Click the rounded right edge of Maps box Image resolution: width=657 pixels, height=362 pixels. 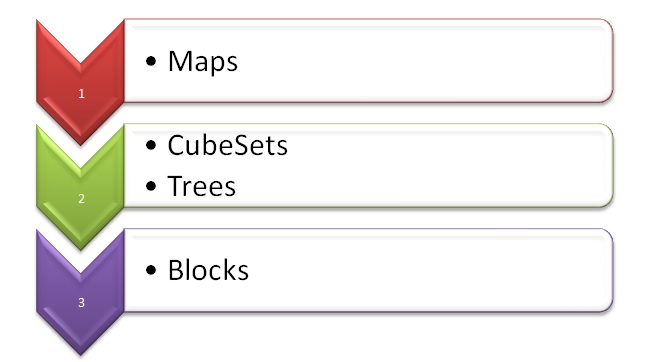tap(613, 61)
